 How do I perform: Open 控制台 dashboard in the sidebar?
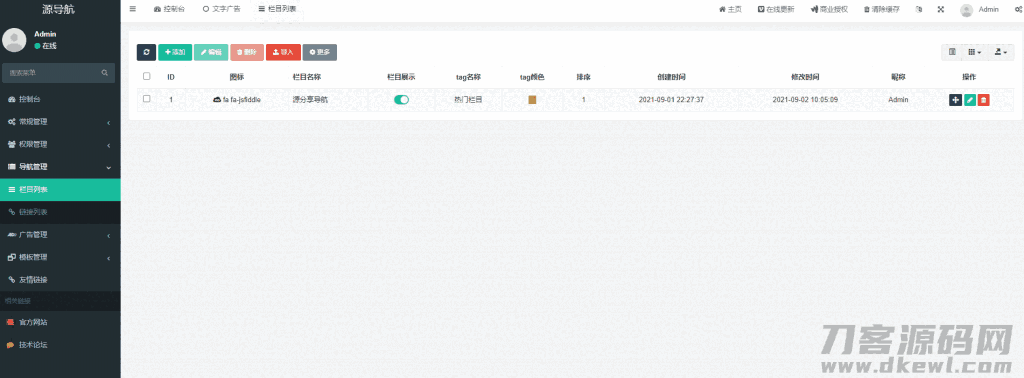(60, 99)
